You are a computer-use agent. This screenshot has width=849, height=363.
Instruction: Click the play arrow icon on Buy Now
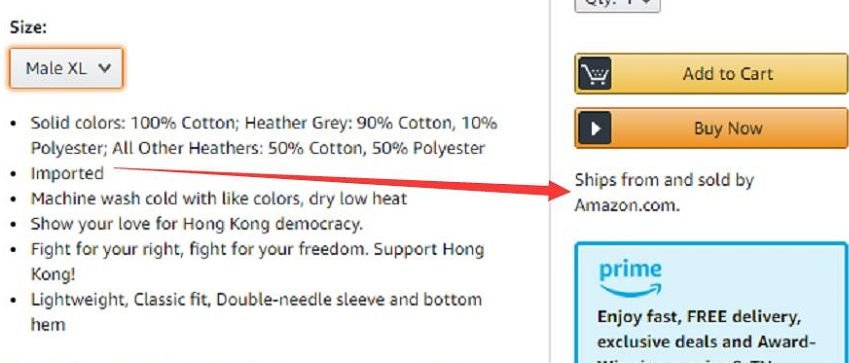(595, 128)
